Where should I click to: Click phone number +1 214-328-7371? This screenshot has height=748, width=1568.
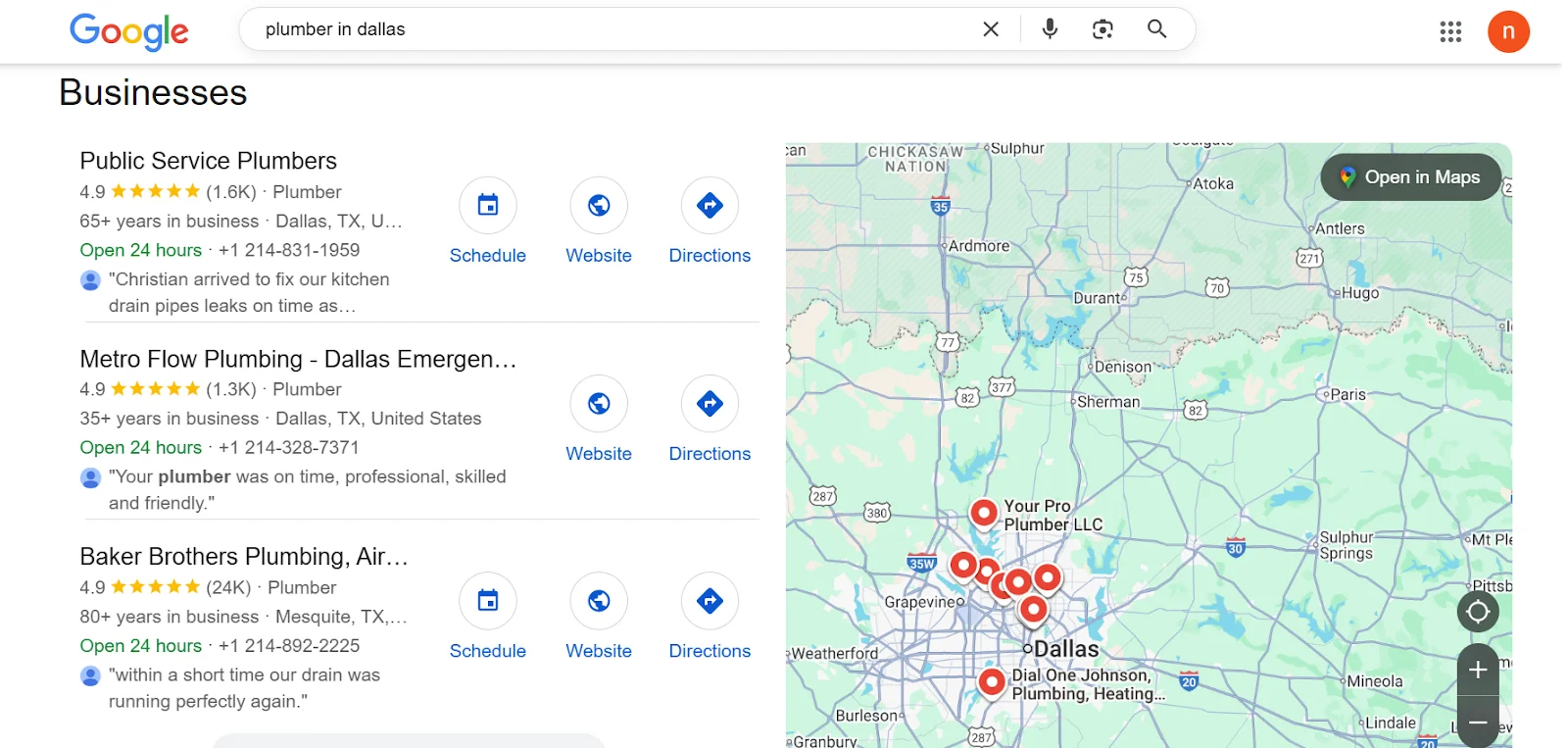click(289, 447)
